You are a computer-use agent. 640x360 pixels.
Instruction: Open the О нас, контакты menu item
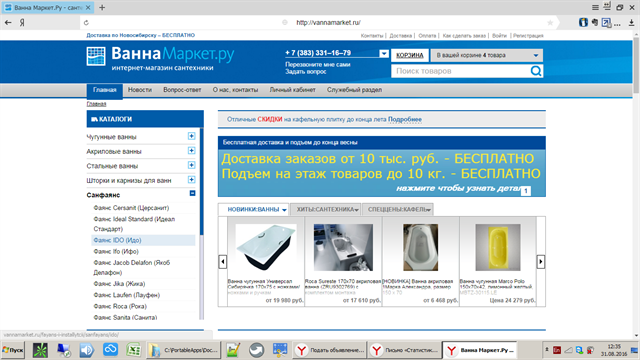click(235, 90)
